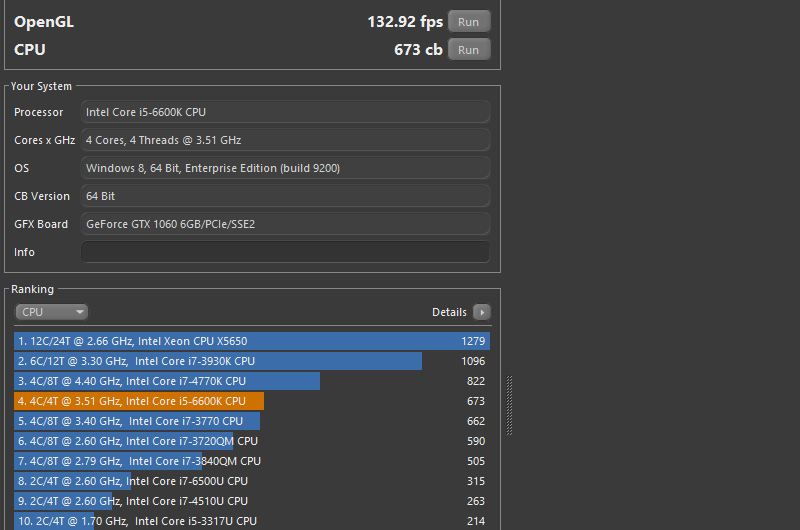Click the panel splitter grip handle
The image size is (800, 530).
coord(509,406)
